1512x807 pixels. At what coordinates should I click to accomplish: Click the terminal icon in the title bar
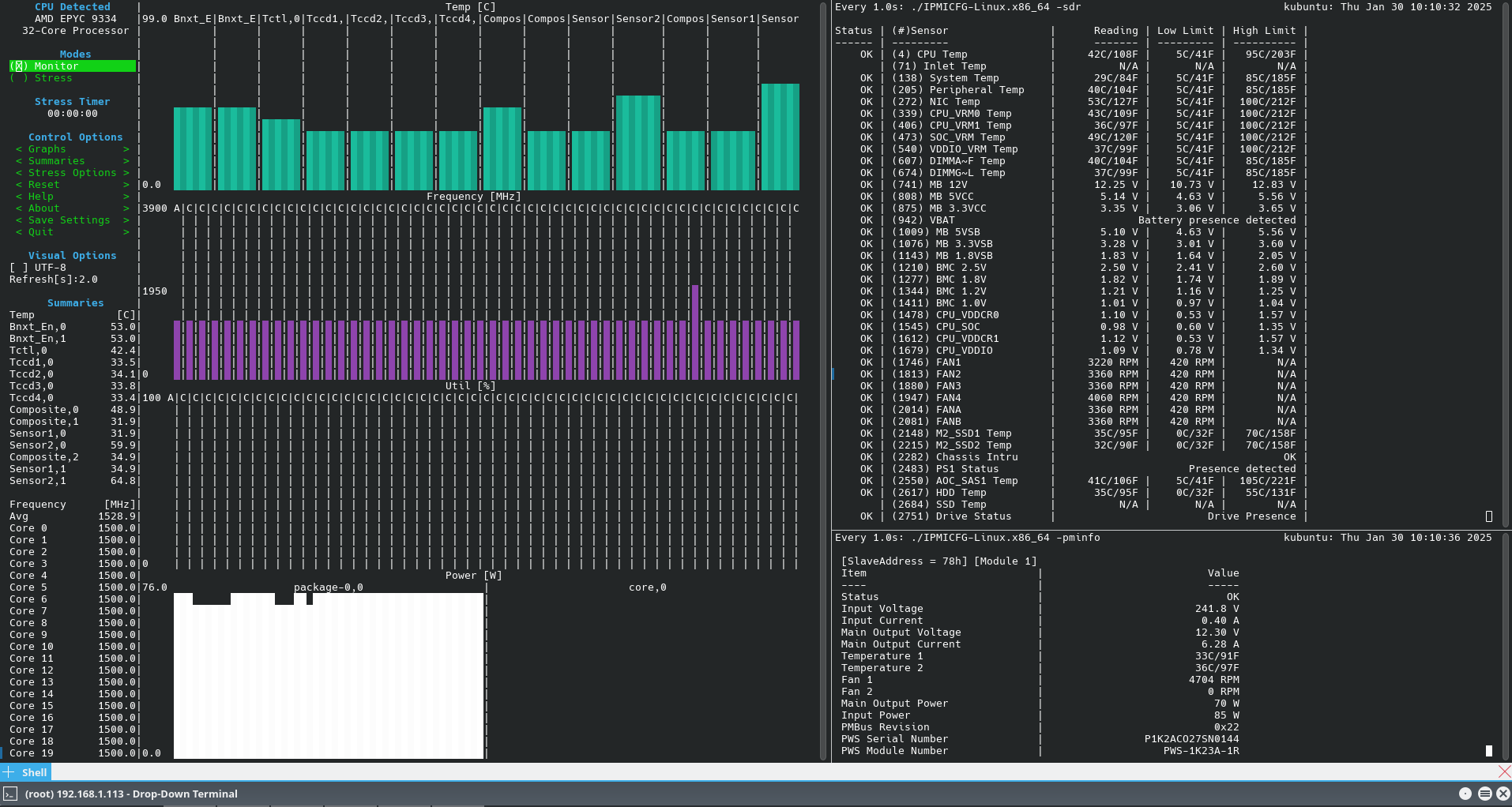[x=10, y=794]
